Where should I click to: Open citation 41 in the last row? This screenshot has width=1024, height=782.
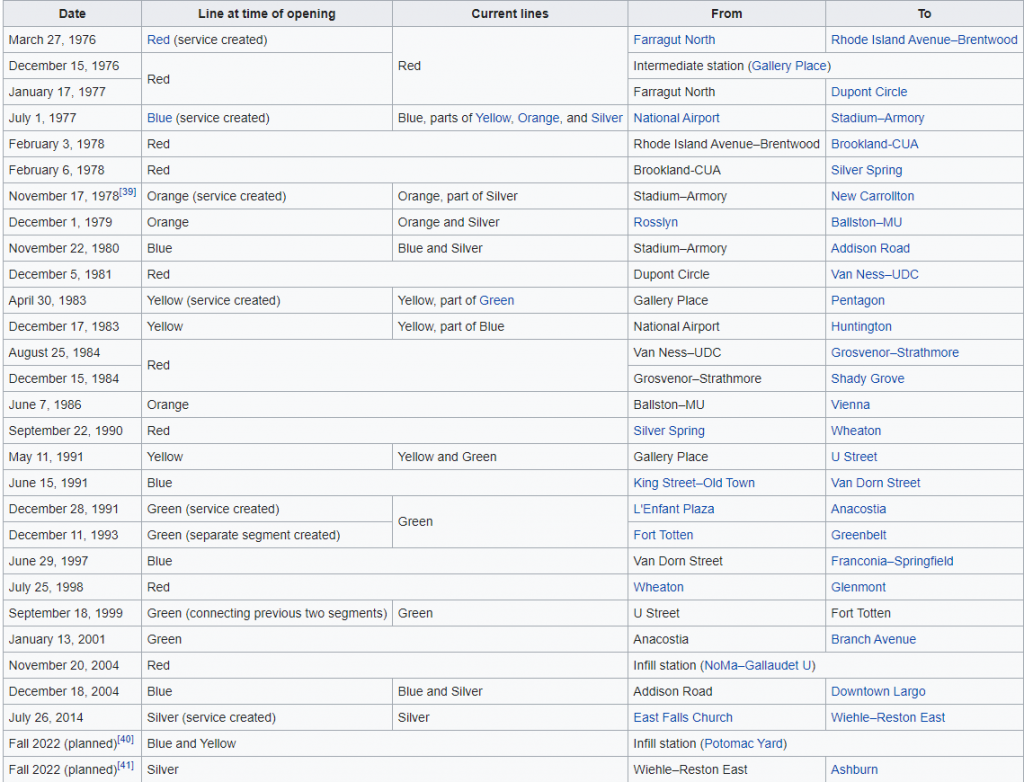tap(125, 765)
